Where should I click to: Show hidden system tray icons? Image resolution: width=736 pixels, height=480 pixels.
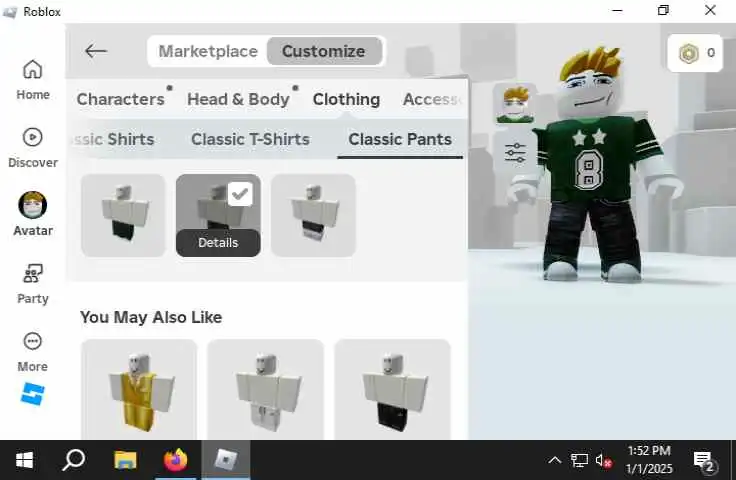tap(554, 460)
